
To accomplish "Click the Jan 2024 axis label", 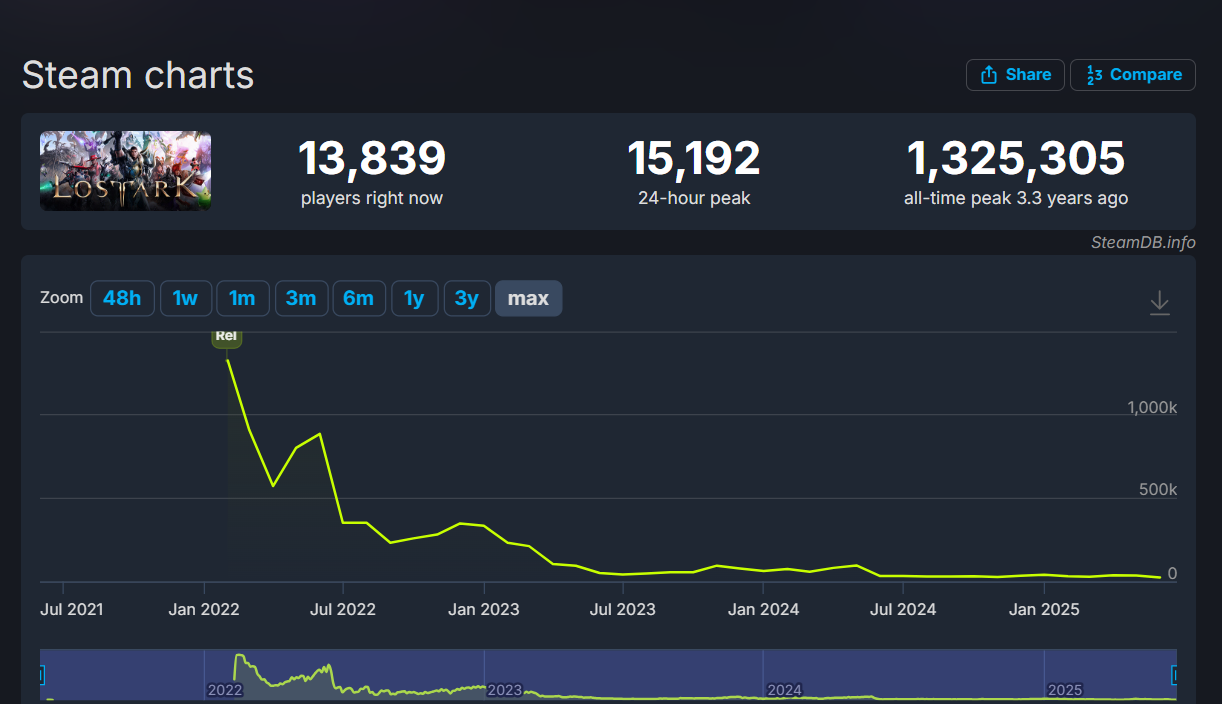I will (x=764, y=609).
